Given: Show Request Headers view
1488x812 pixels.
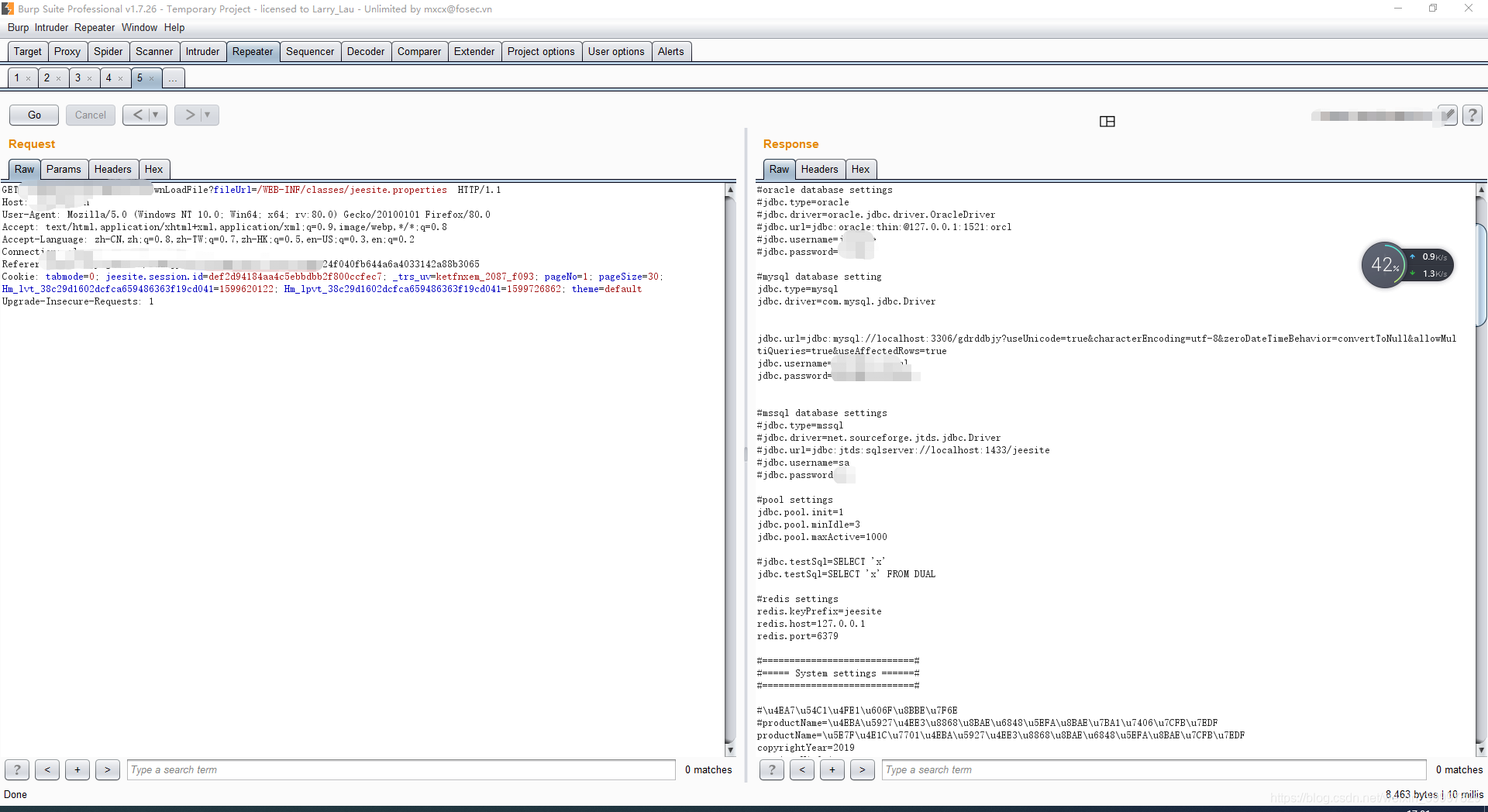Looking at the screenshot, I should pyautogui.click(x=113, y=169).
